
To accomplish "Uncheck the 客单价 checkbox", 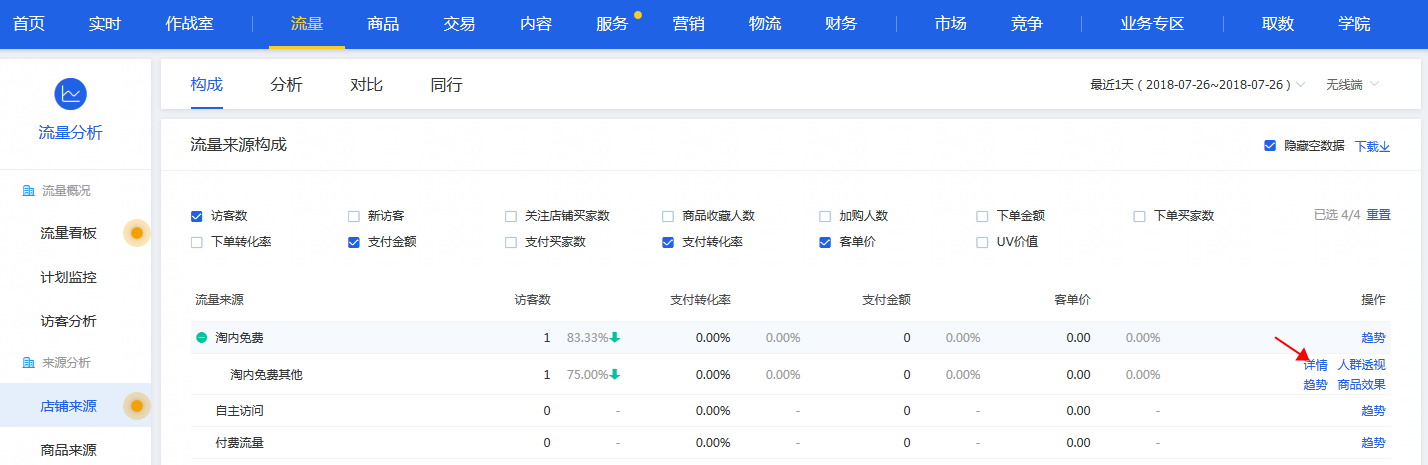I will click(824, 242).
